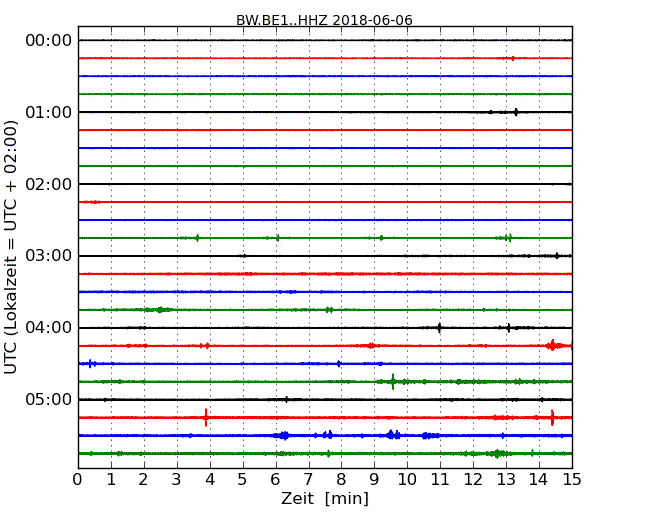
Task: Click the x-axis tick label 0
Action: (x=78, y=480)
